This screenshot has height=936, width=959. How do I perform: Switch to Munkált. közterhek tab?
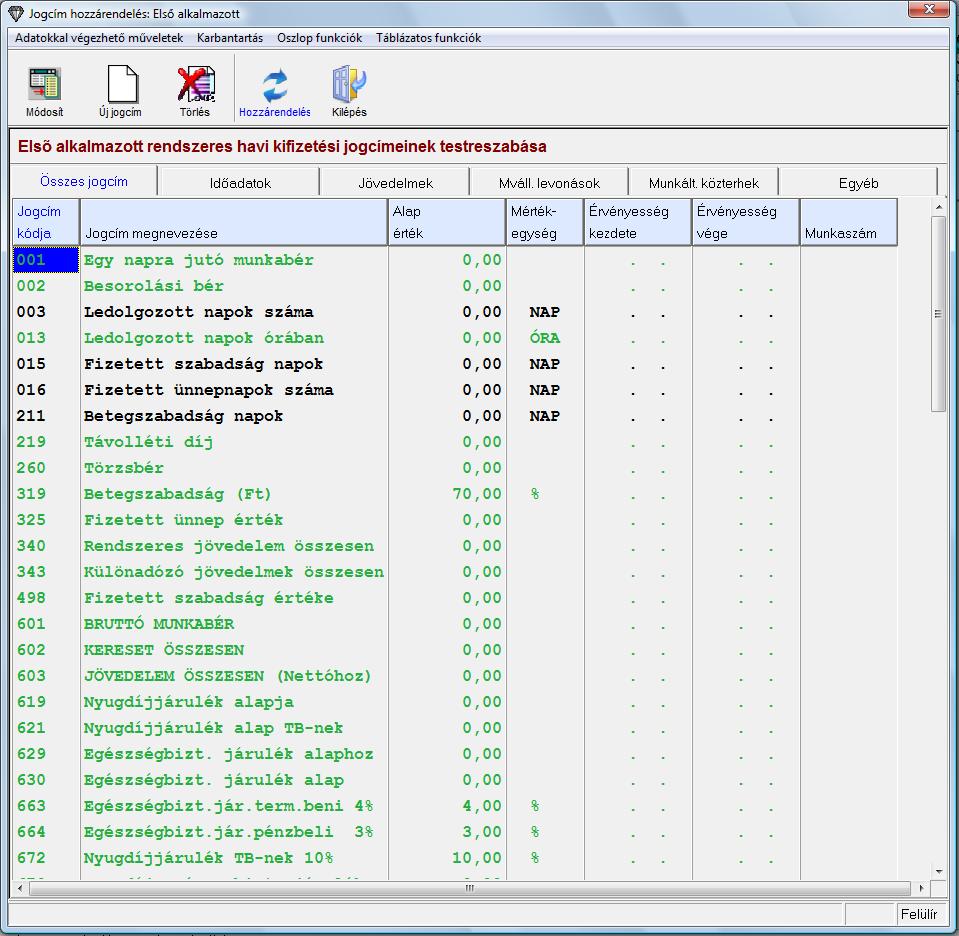point(703,183)
